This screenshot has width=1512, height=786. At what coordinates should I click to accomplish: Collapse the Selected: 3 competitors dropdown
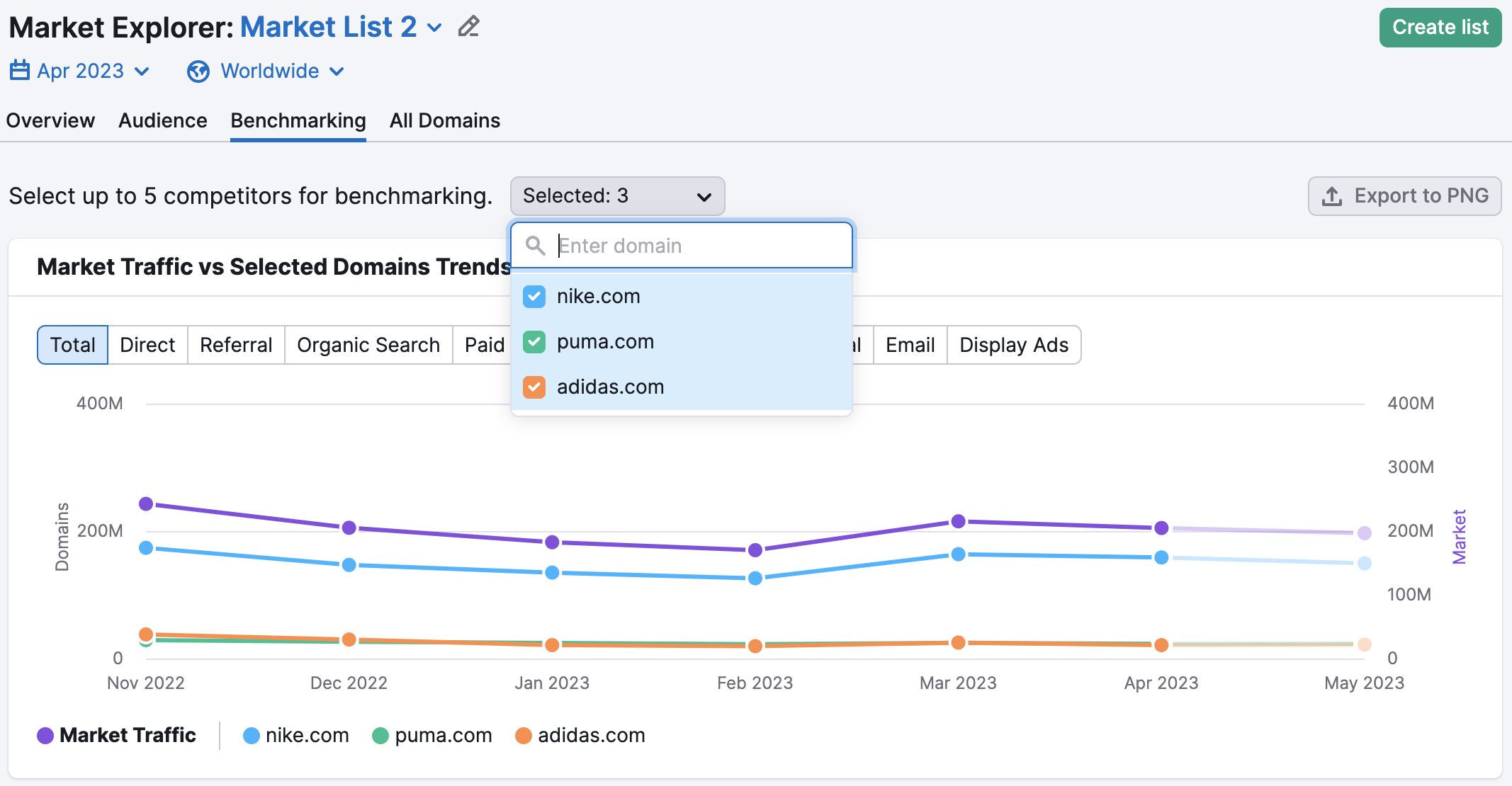617,196
